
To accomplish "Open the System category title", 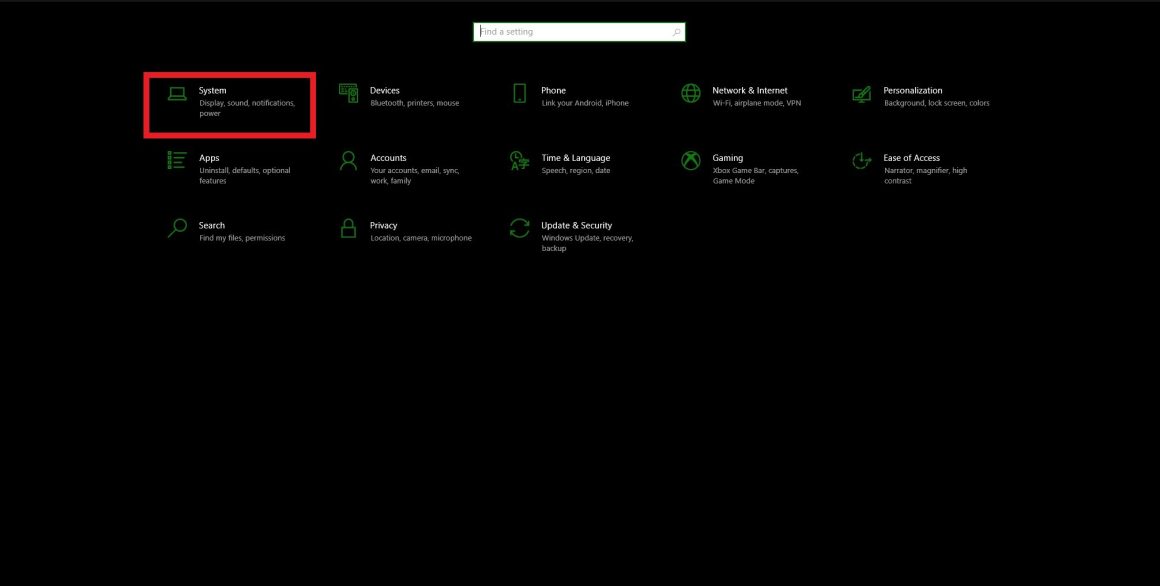I will 212,90.
